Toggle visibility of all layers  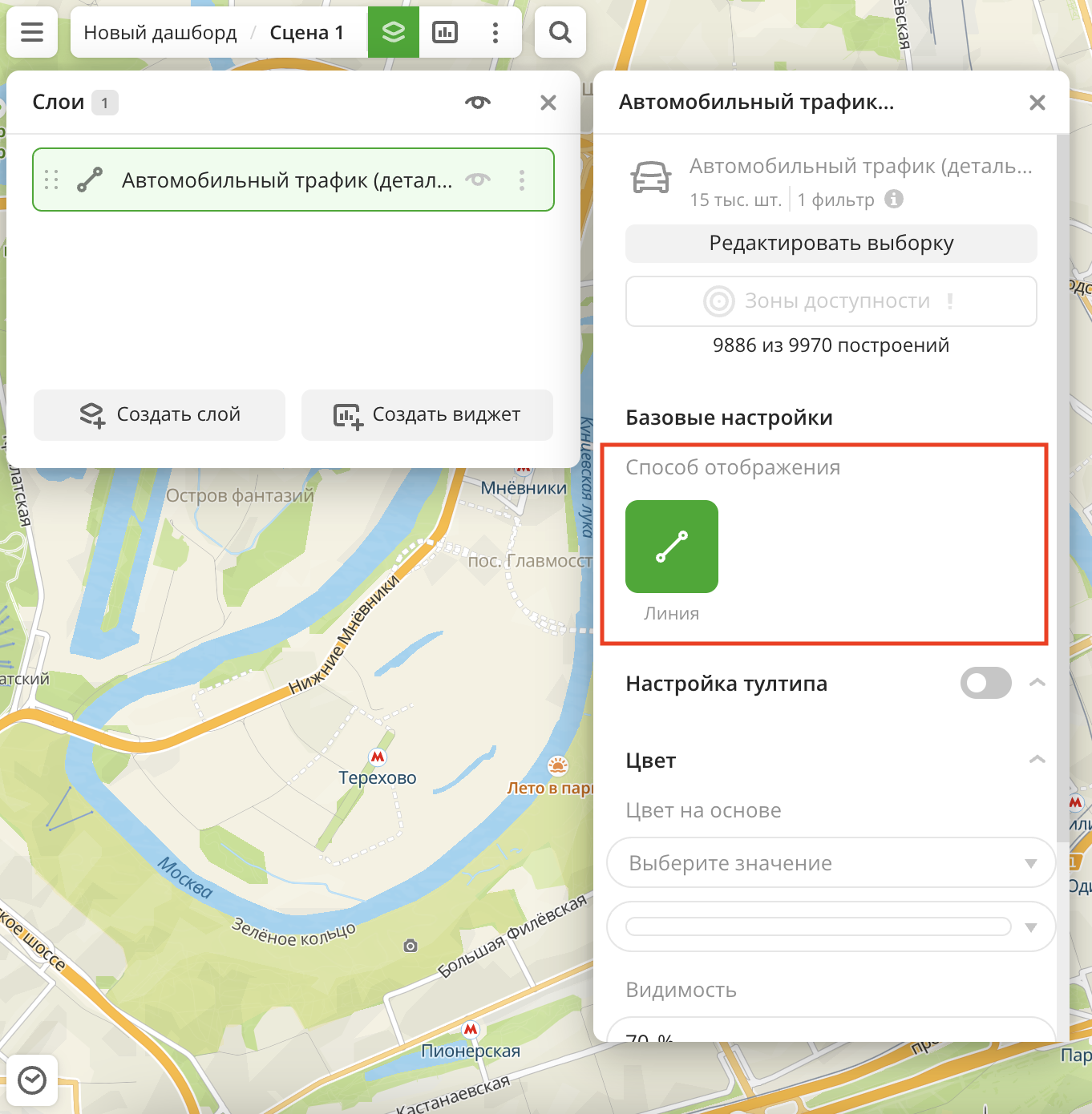coord(478,103)
